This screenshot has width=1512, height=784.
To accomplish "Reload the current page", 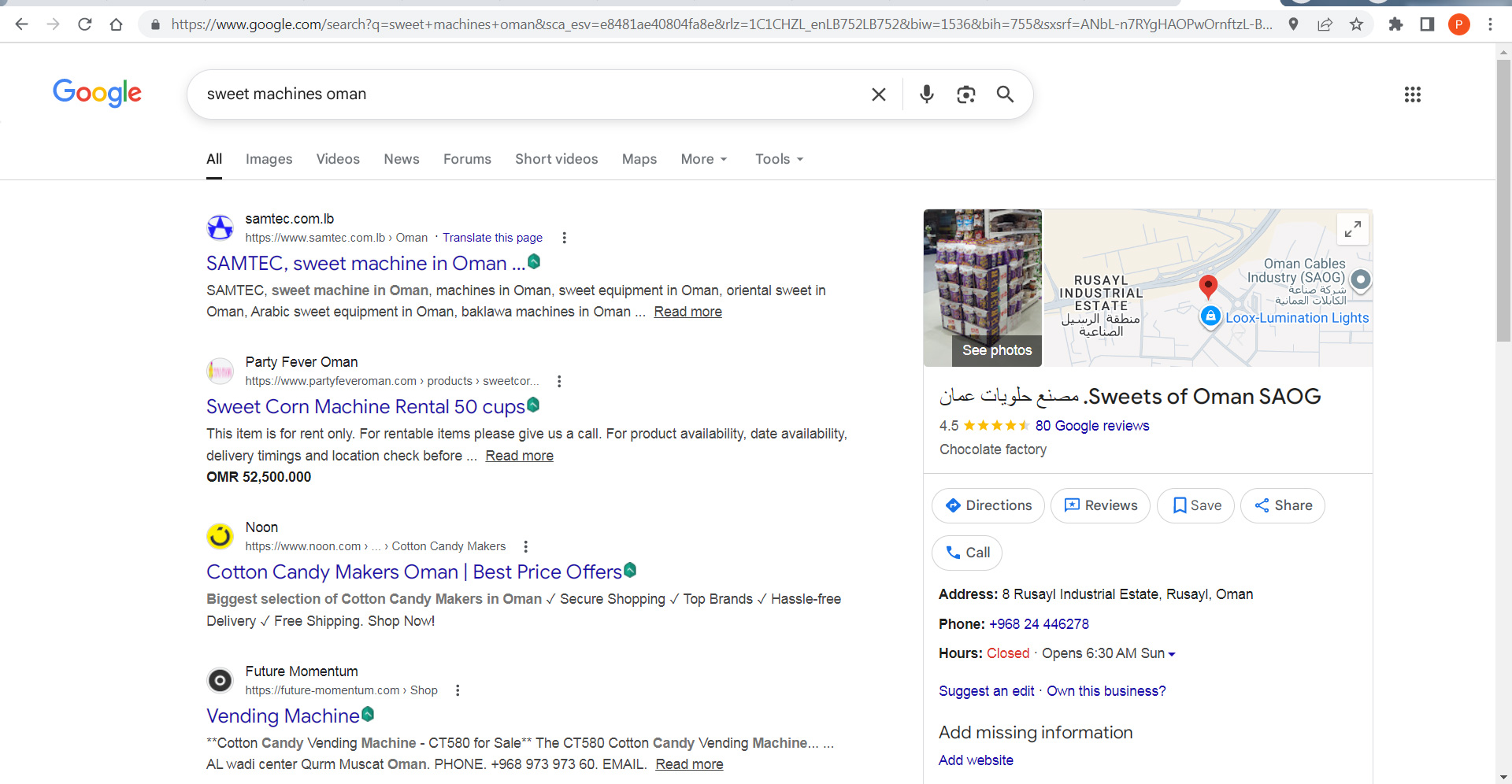I will [x=85, y=24].
